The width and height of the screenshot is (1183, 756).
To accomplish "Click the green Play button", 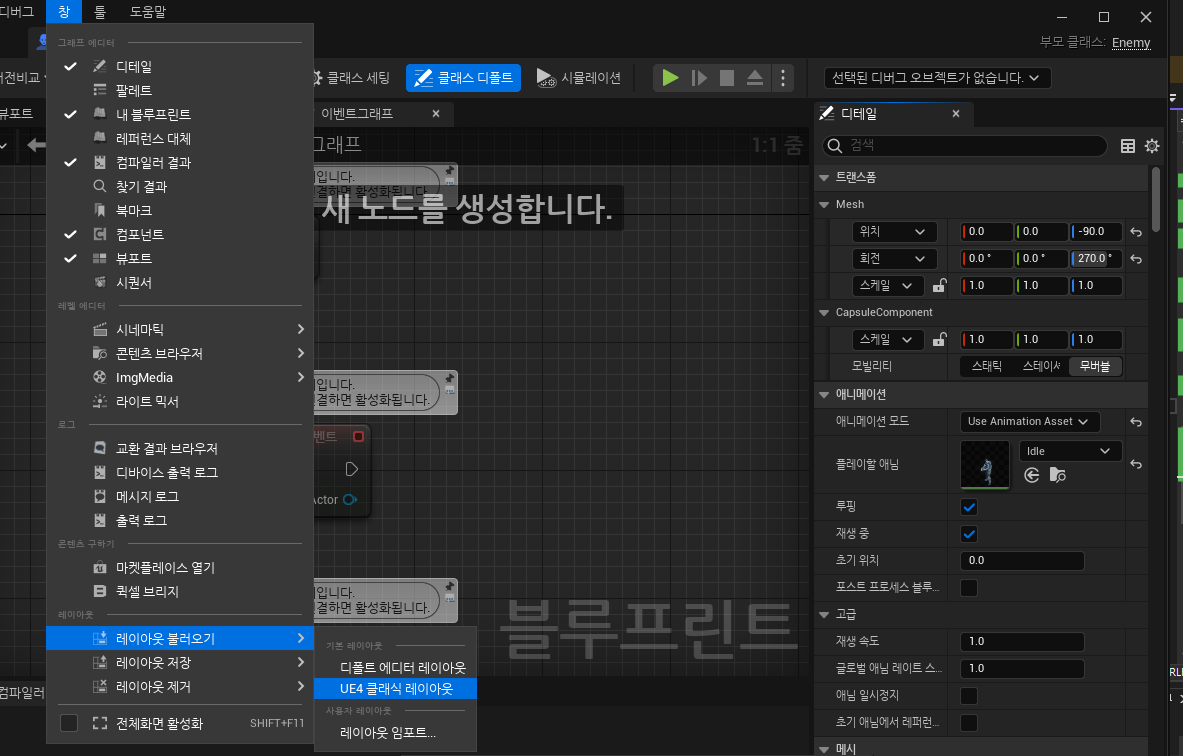I will 670,78.
